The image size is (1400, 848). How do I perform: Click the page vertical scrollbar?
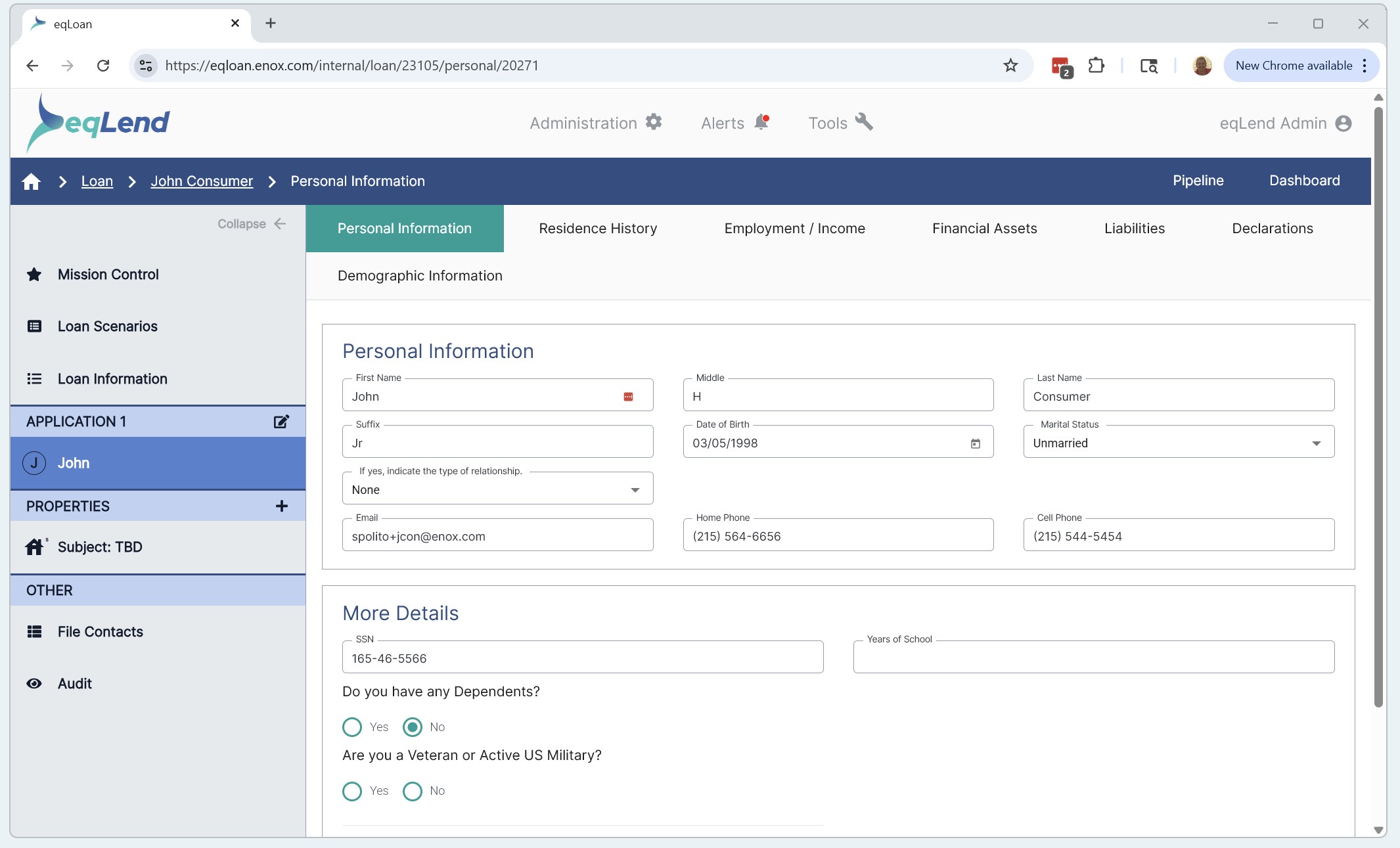pos(1378,407)
